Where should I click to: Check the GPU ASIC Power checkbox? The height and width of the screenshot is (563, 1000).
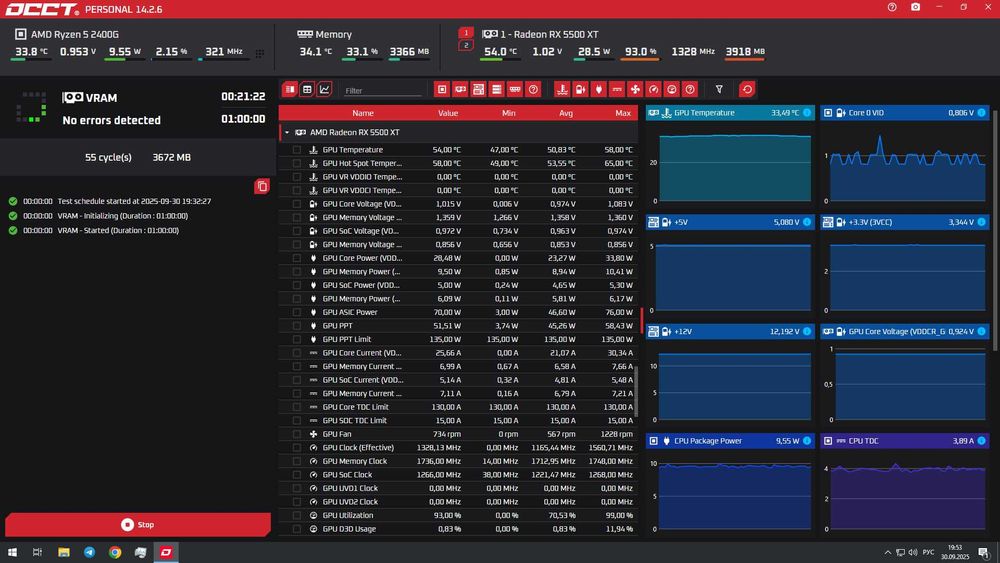click(297, 312)
